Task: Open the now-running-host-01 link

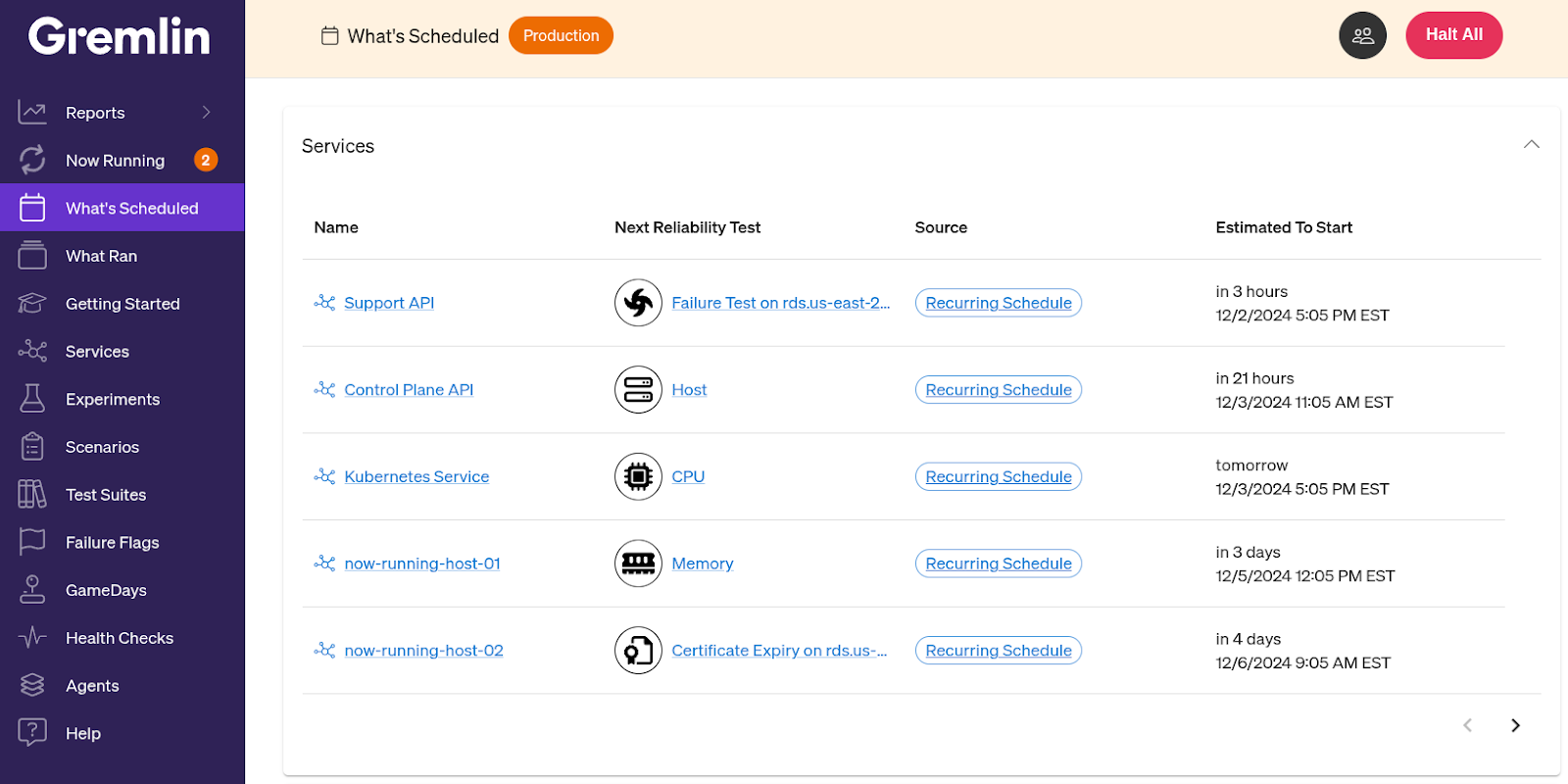Action: click(x=422, y=563)
